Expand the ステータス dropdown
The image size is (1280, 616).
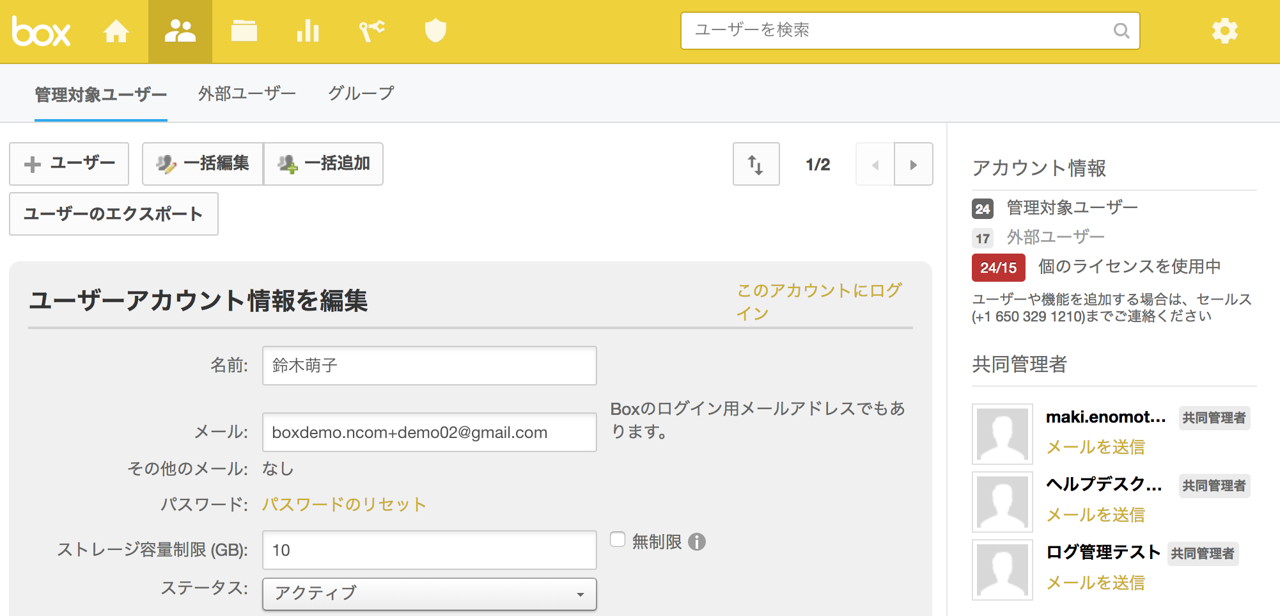coord(429,594)
